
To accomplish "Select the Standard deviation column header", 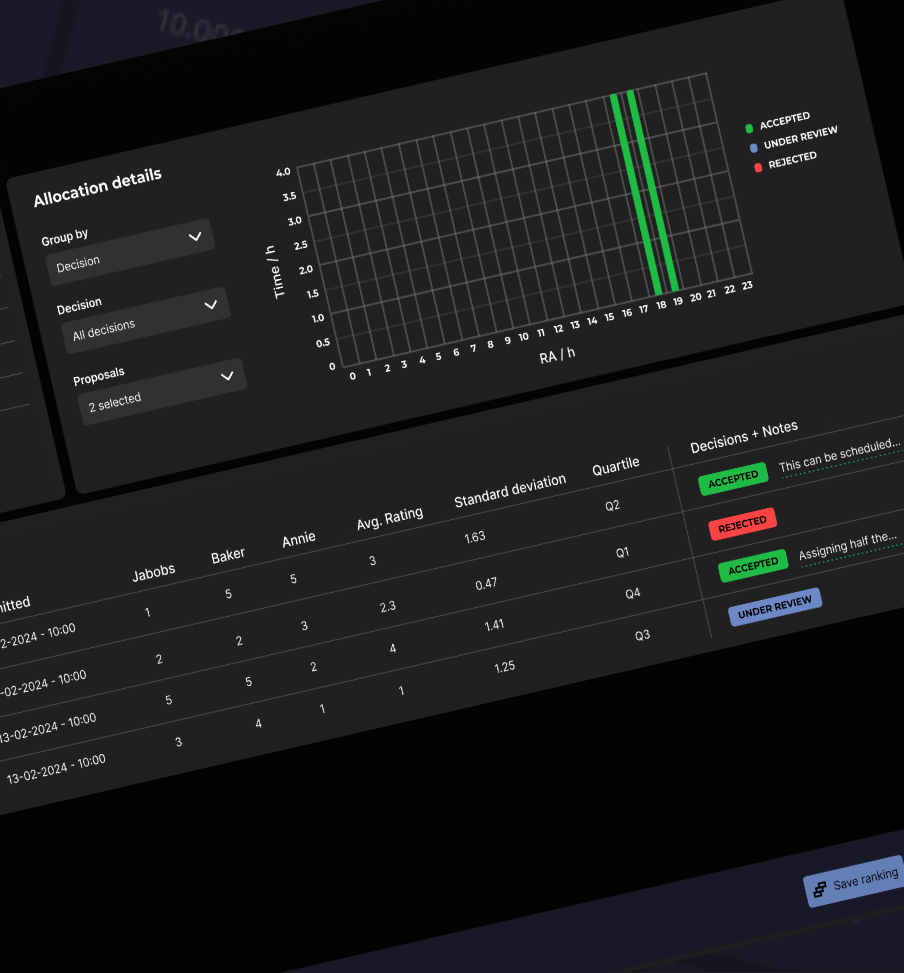I will pos(510,490).
